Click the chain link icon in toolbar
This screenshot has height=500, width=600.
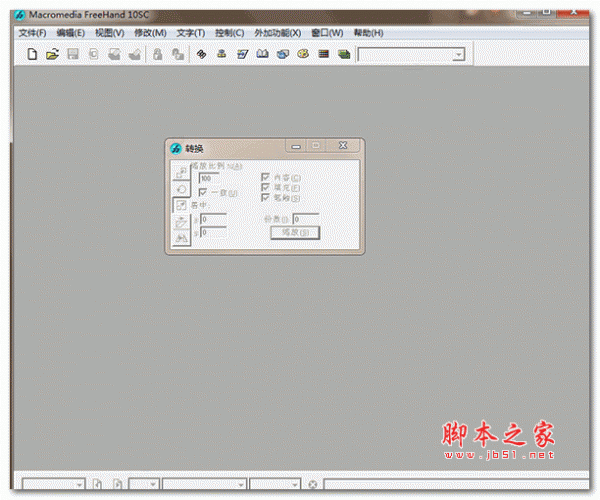click(201, 54)
